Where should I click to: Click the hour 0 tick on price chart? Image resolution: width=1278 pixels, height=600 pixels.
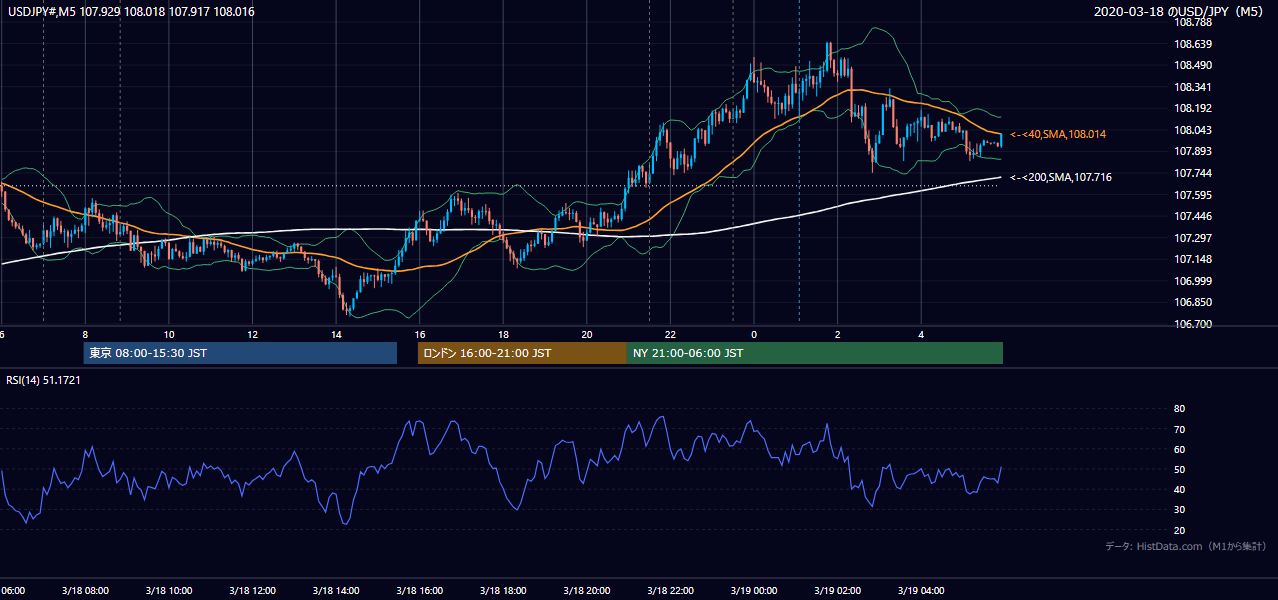[x=754, y=334]
